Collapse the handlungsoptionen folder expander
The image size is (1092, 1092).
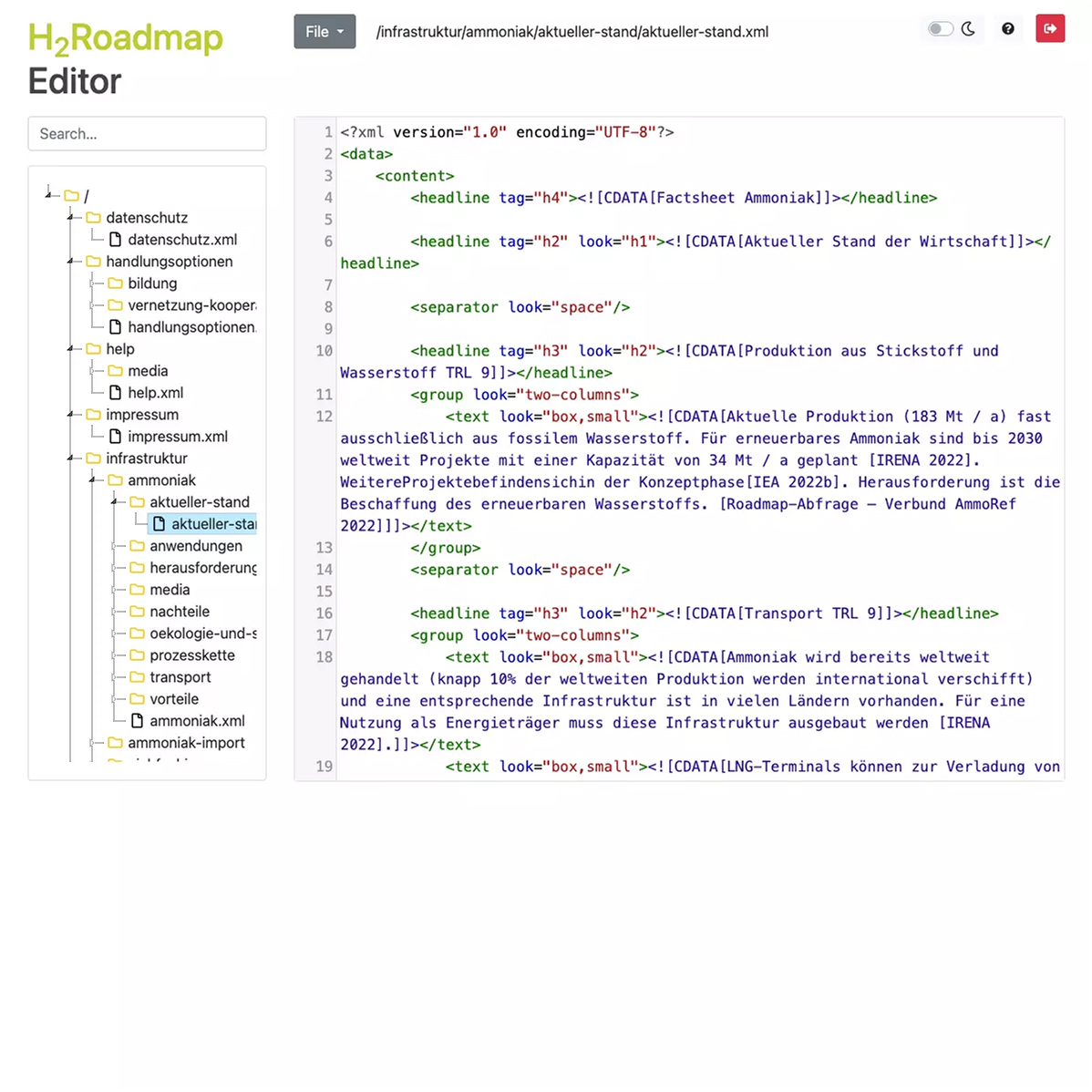pyautogui.click(x=70, y=262)
